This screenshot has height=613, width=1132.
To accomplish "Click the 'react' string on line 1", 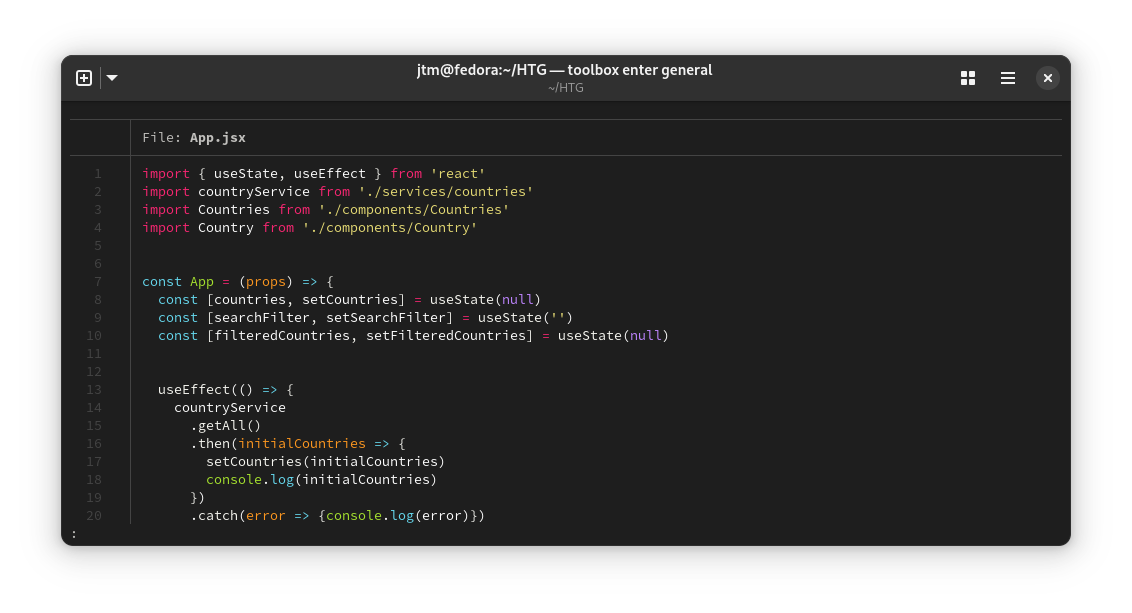I will 458,173.
